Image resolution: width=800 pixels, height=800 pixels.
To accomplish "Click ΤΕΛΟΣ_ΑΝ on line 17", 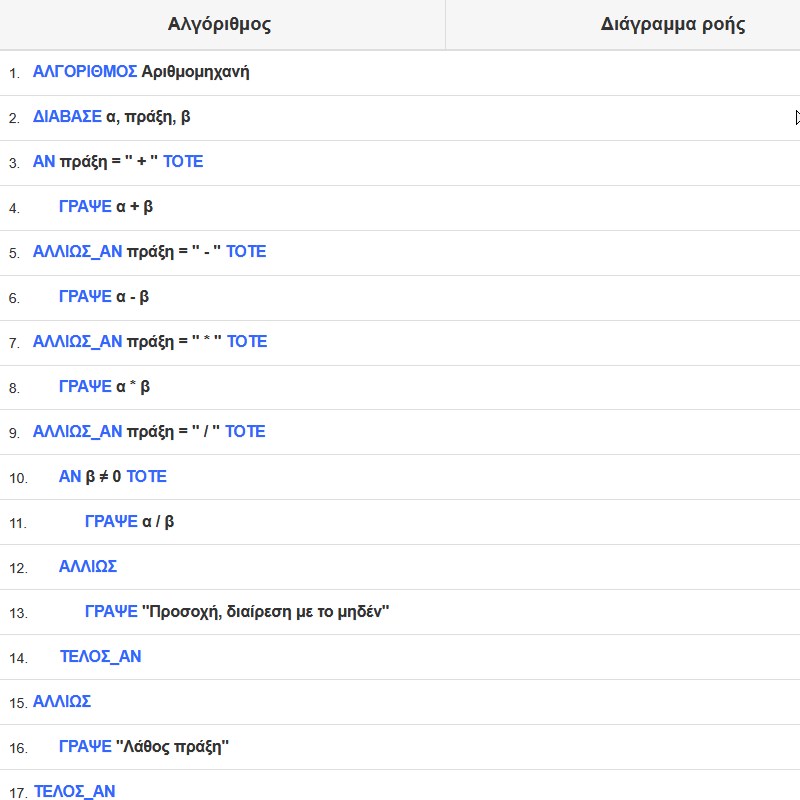I will point(74,791).
